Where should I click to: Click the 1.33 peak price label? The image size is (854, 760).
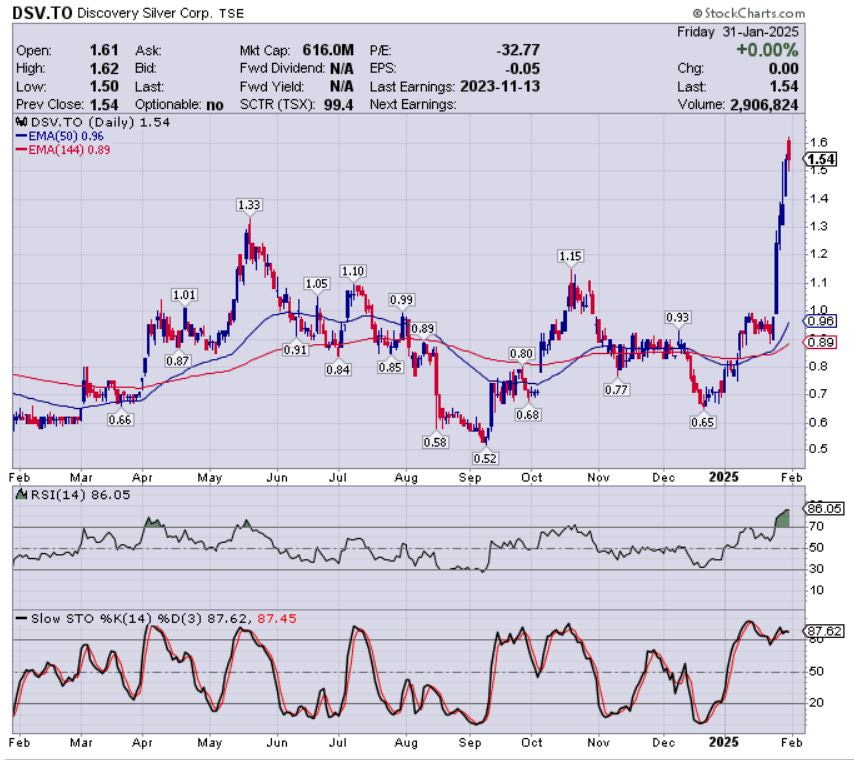coord(249,205)
